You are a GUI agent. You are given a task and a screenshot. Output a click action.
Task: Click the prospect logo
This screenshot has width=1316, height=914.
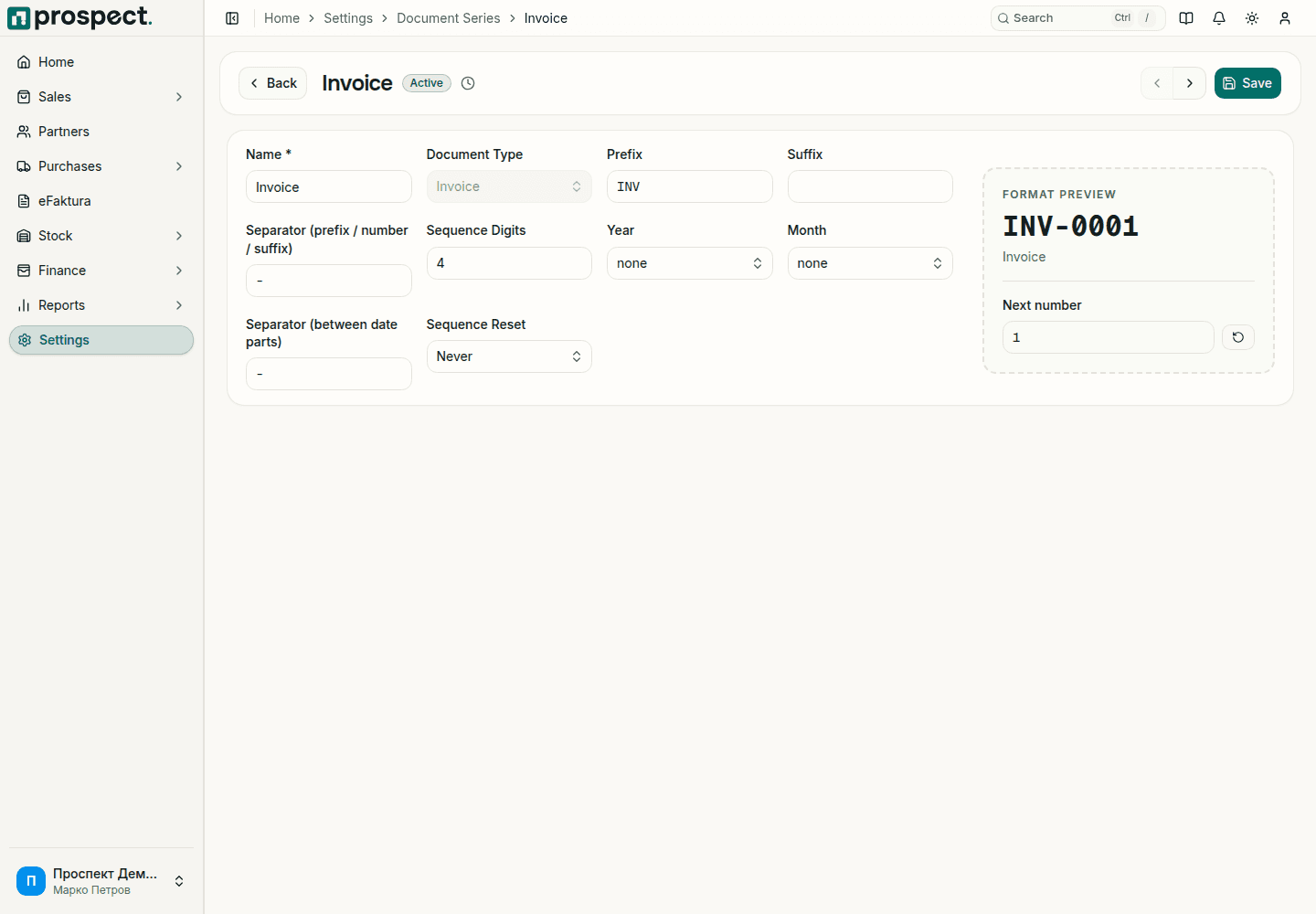click(80, 17)
